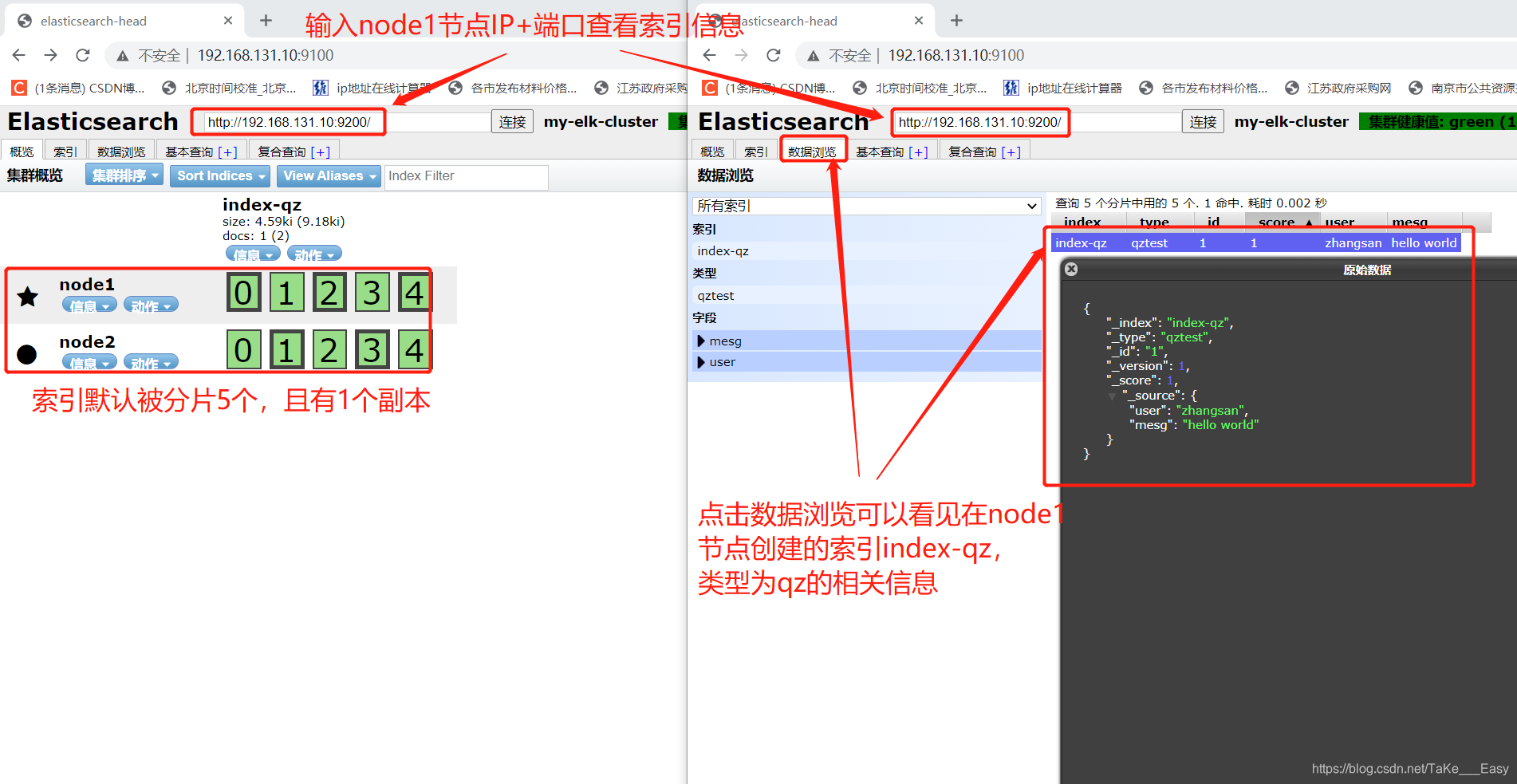Open 复合查询 tab in right window
The width and height of the screenshot is (1517, 784).
(x=985, y=152)
